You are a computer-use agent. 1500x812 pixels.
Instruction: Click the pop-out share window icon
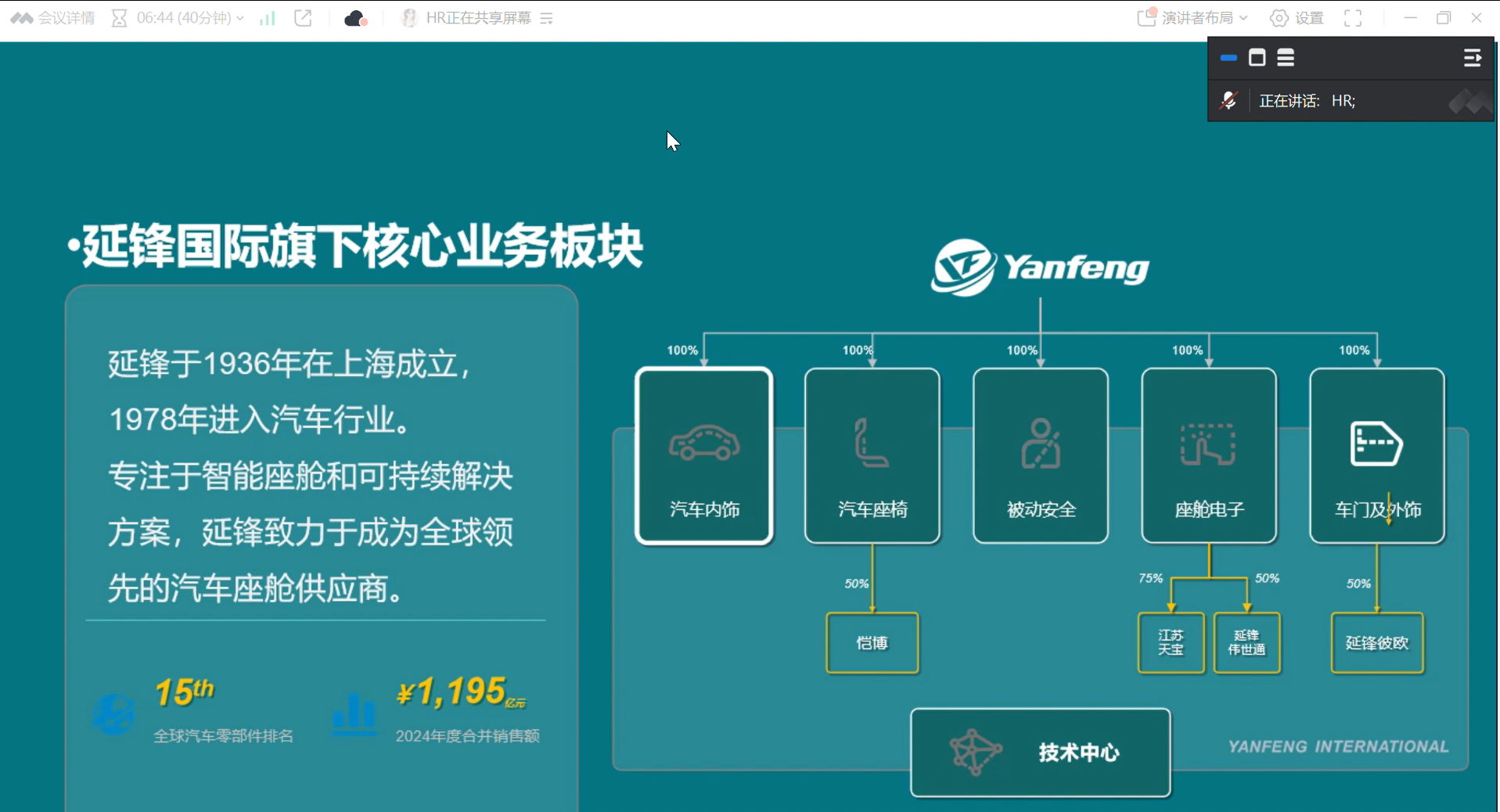pyautogui.click(x=303, y=18)
